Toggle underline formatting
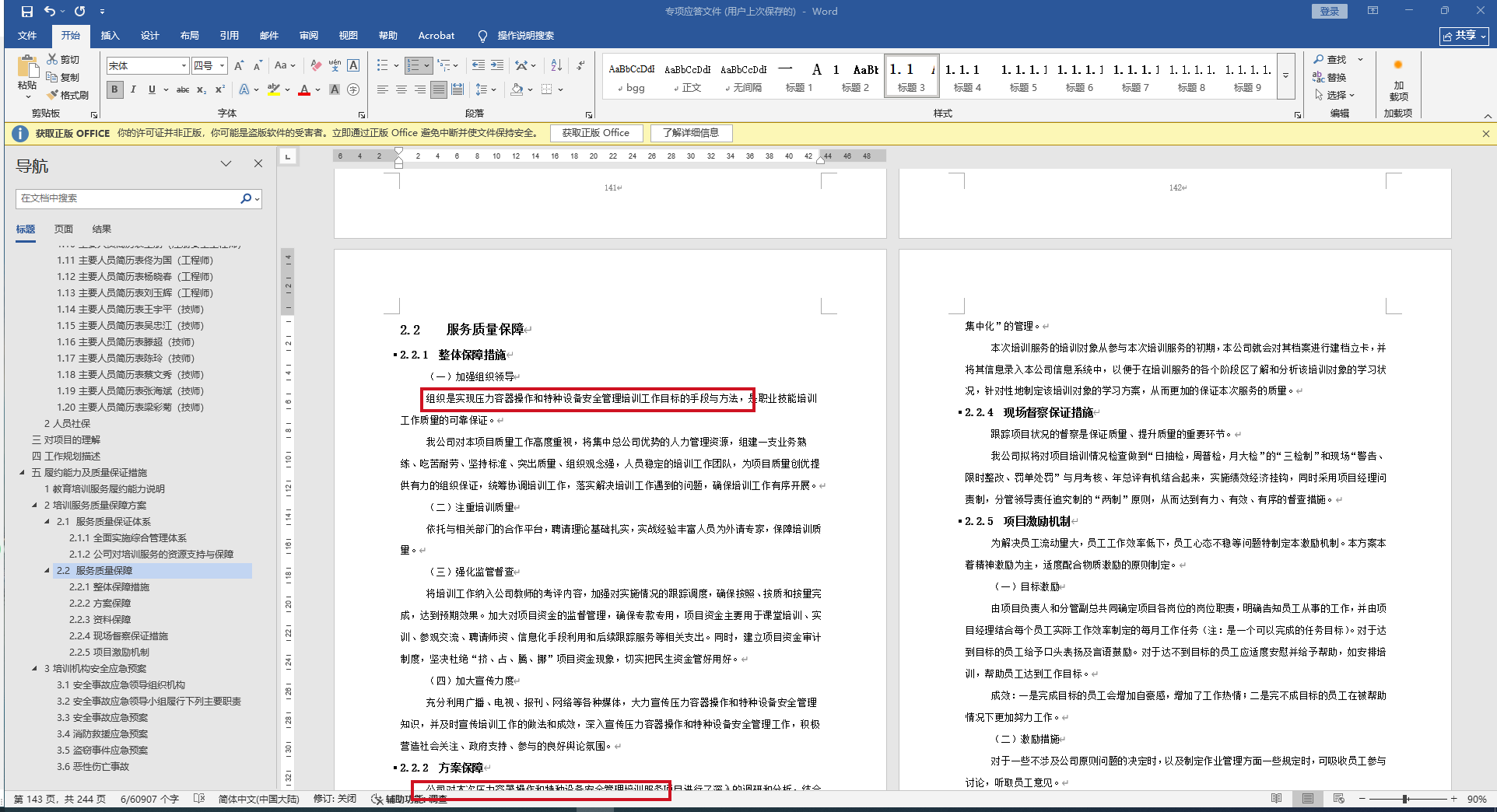Viewport: 1497px width, 812px height. pos(152,89)
